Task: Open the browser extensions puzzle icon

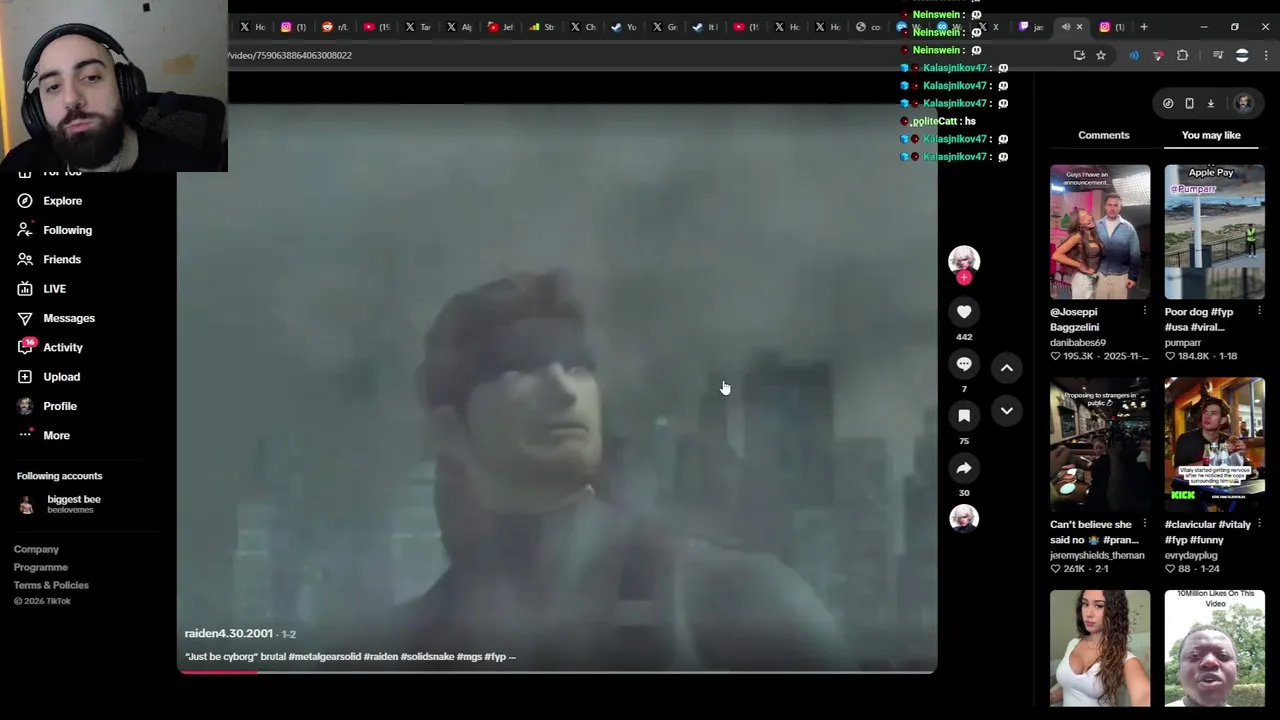Action: pyautogui.click(x=1182, y=55)
